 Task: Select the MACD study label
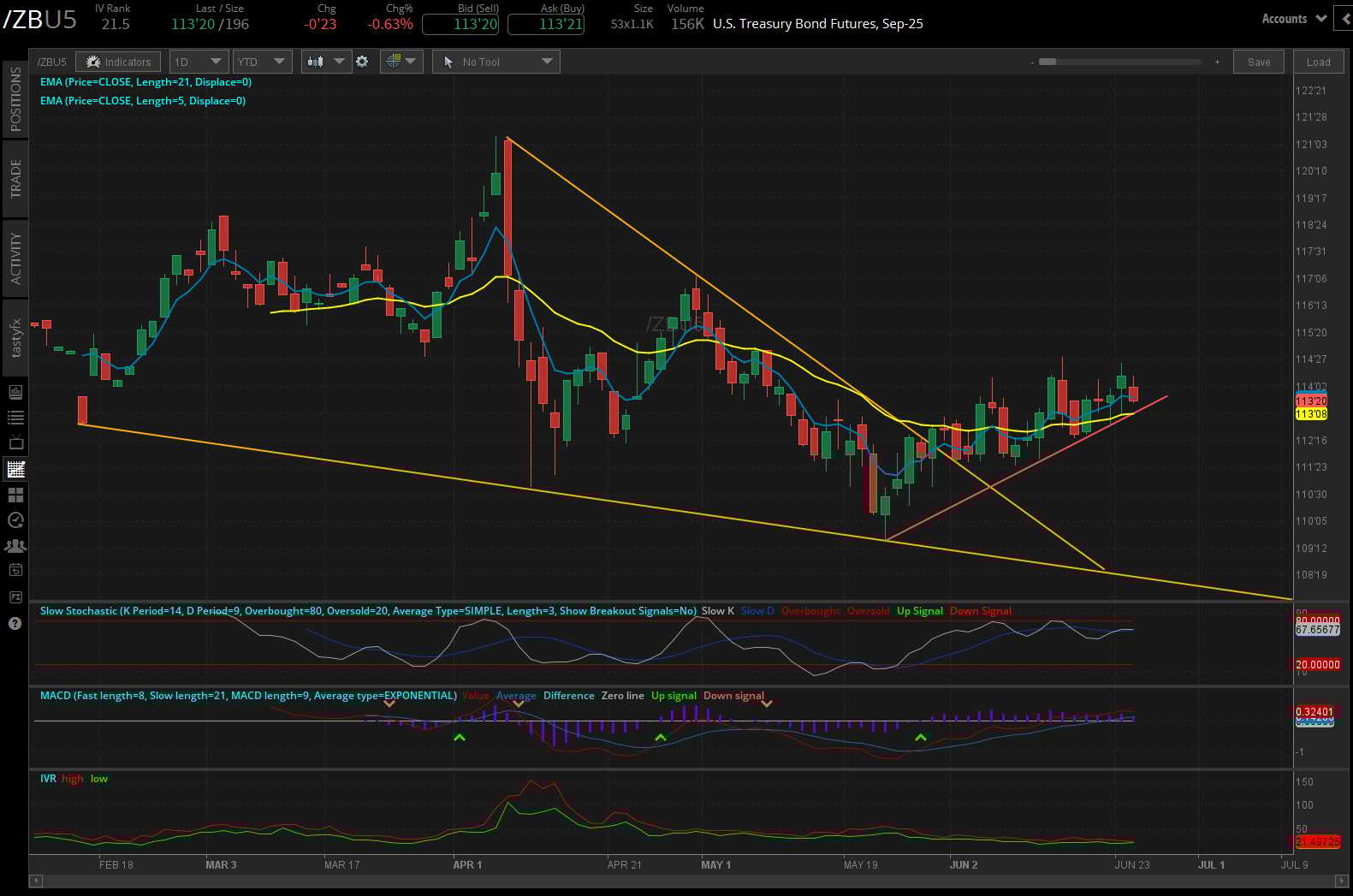(x=248, y=696)
